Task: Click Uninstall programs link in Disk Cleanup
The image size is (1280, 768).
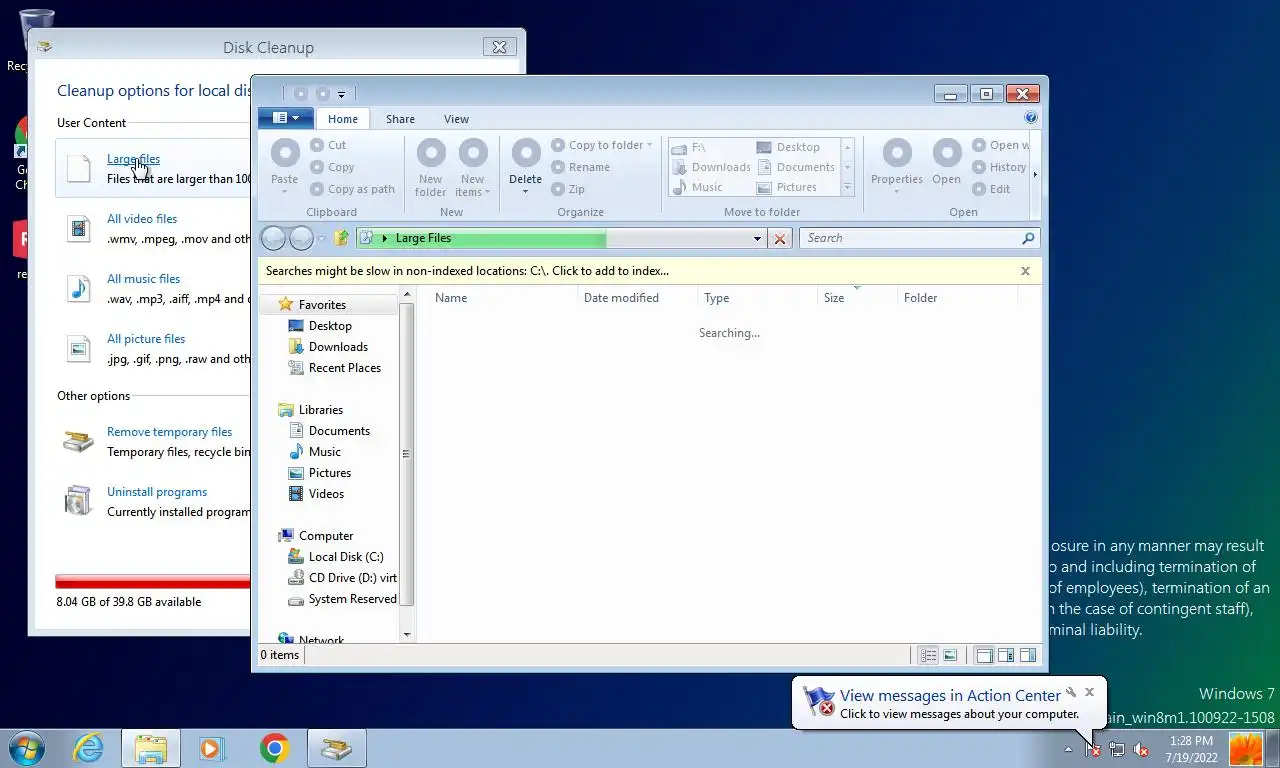Action: tap(157, 492)
